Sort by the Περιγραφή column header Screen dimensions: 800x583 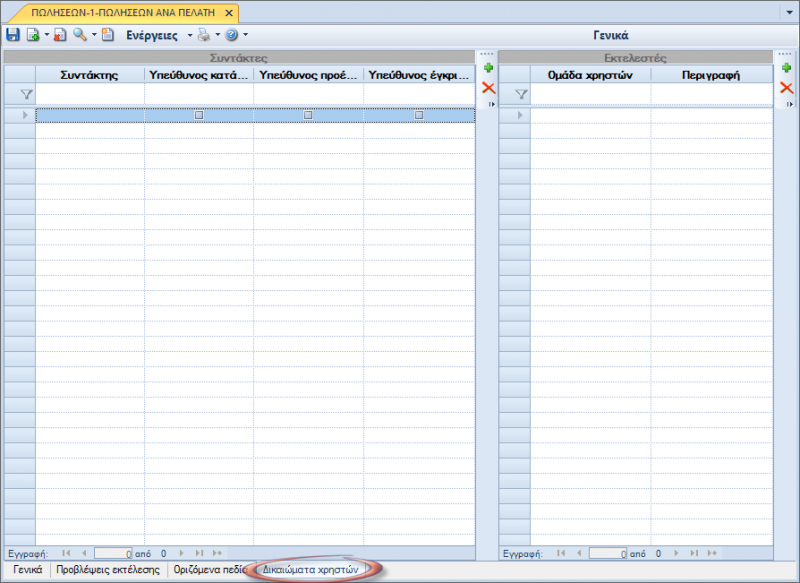[712, 75]
